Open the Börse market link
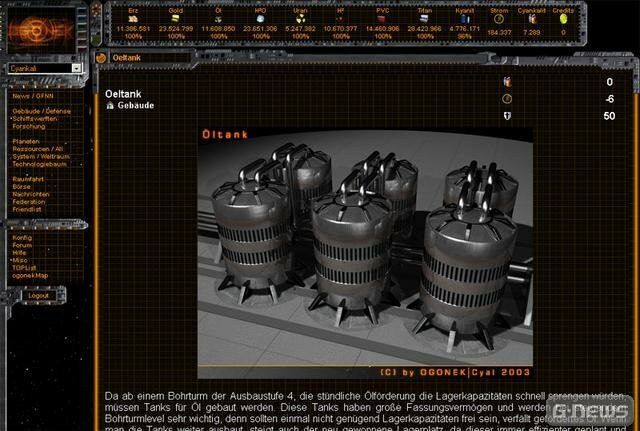This screenshot has width=640, height=431. pos(21,187)
